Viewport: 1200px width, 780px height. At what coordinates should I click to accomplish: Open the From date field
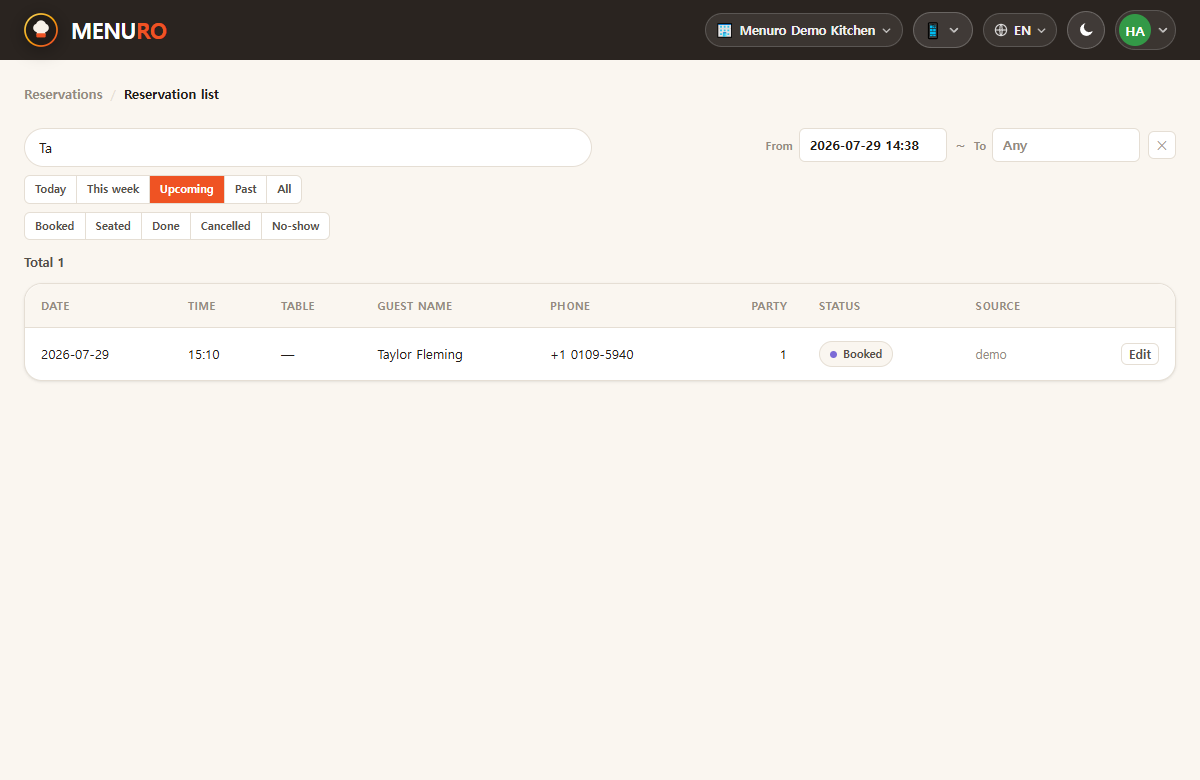click(873, 145)
